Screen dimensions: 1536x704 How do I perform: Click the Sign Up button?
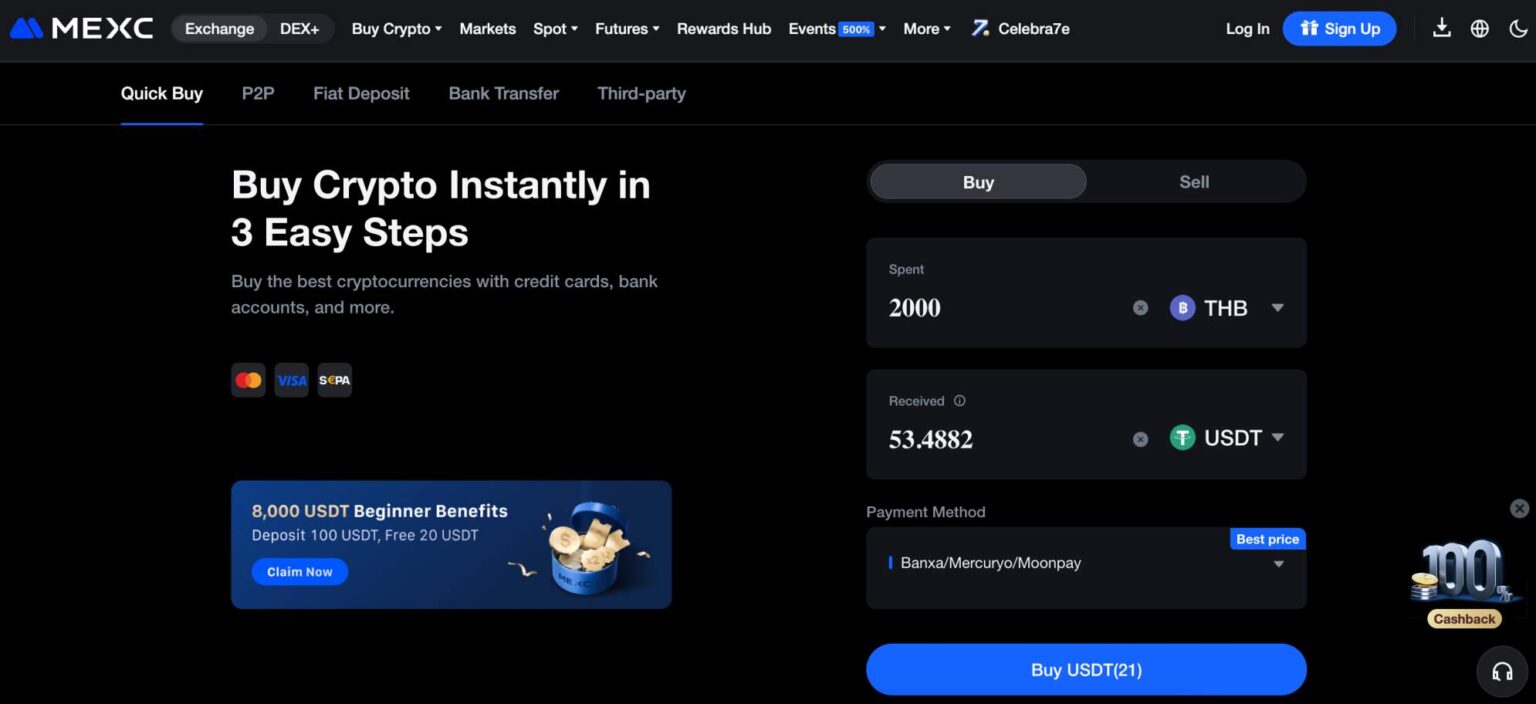(1339, 29)
